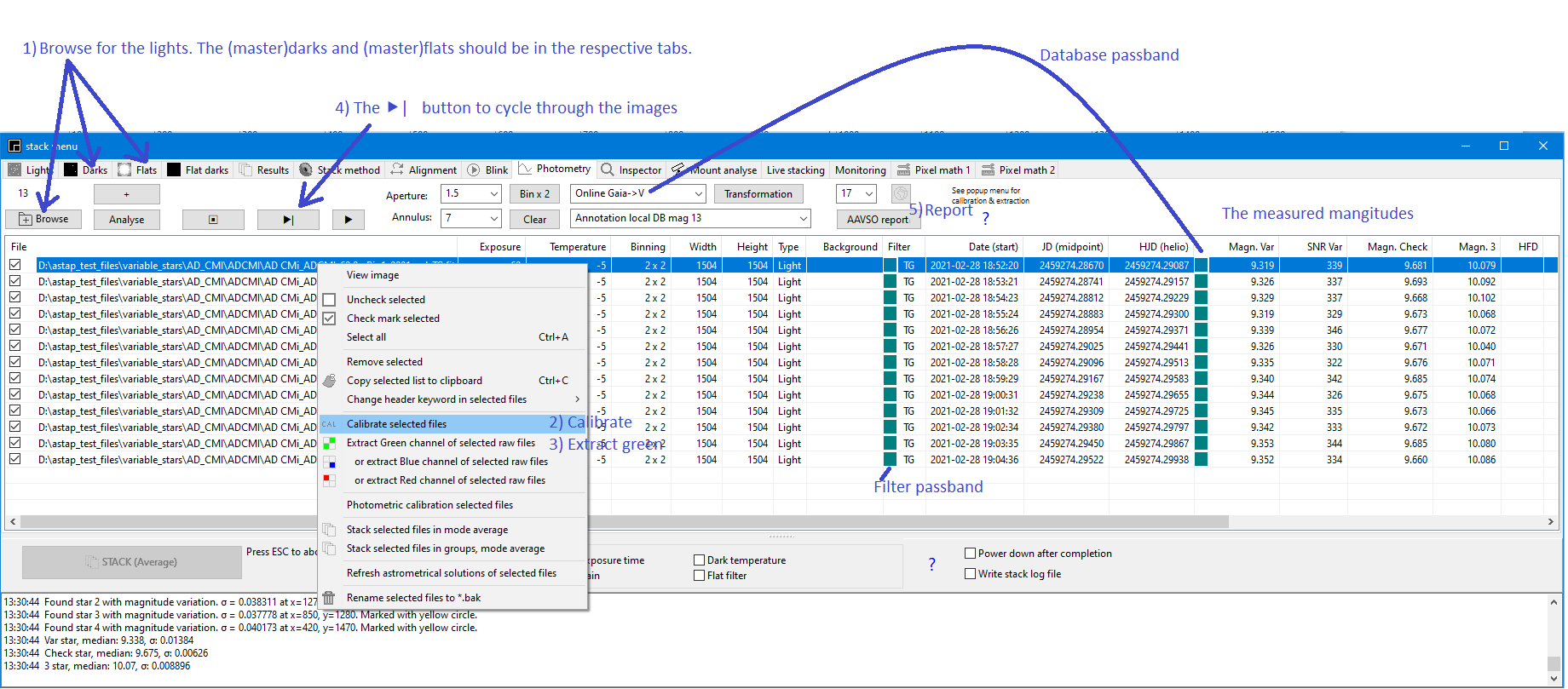Click the Stack method tab icon
This screenshot has height=689, width=1568.
click(306, 169)
